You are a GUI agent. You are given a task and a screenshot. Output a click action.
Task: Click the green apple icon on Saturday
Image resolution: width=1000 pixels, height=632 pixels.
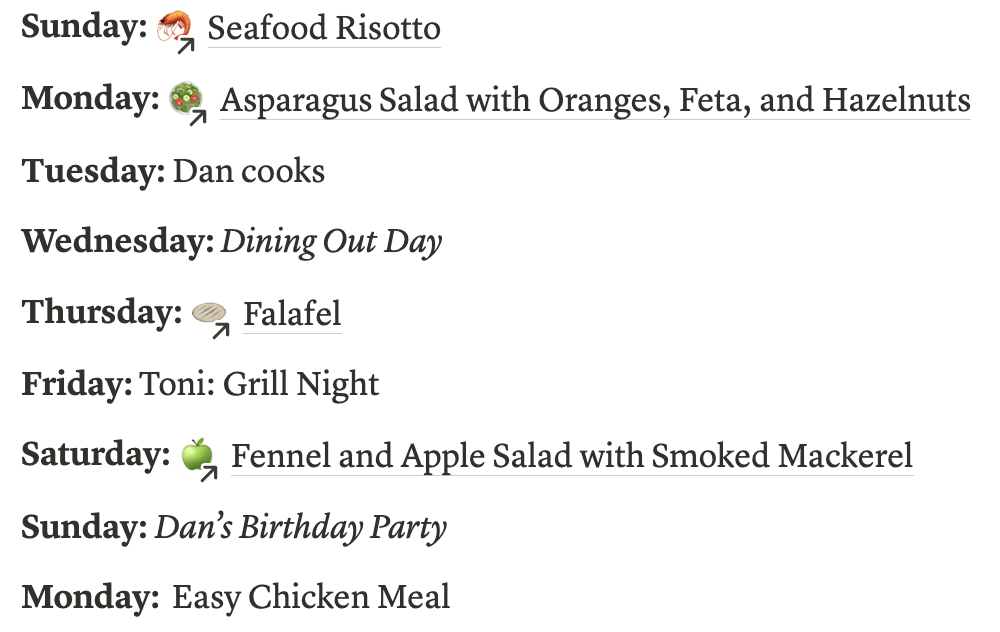click(197, 454)
